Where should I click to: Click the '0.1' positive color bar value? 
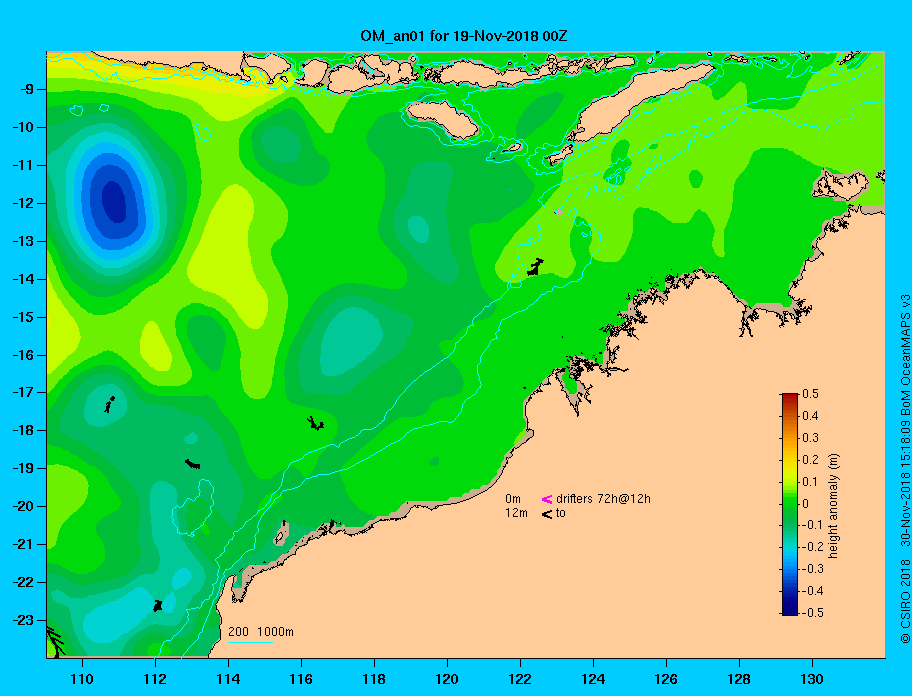click(x=810, y=481)
